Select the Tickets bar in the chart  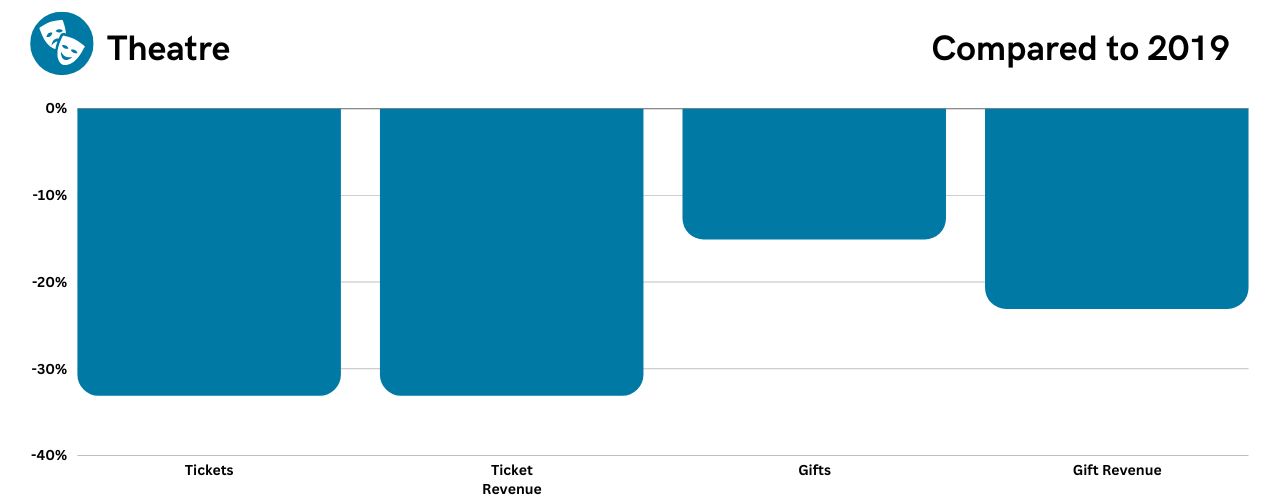coord(209,250)
